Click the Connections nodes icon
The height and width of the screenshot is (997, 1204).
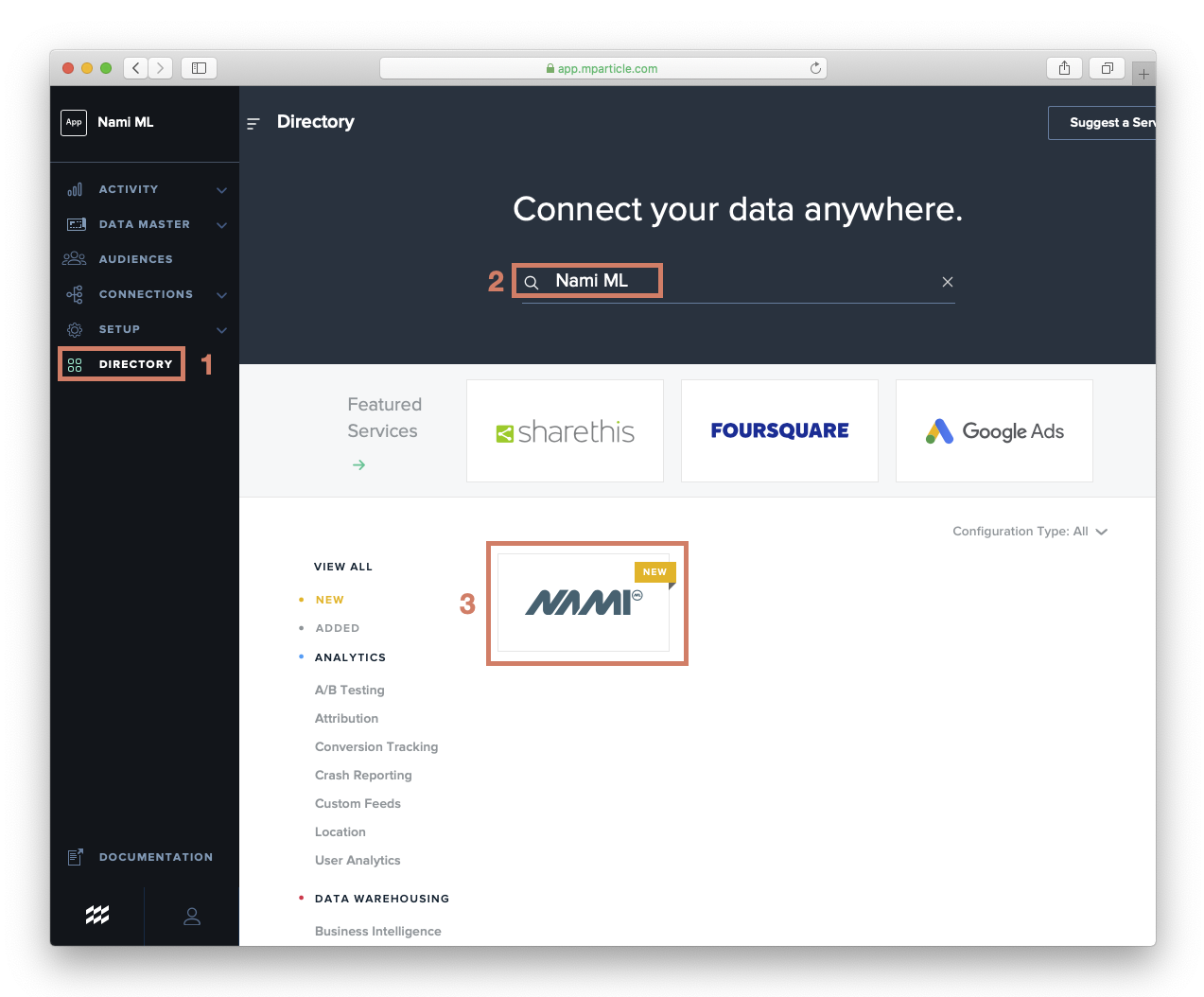(x=75, y=294)
